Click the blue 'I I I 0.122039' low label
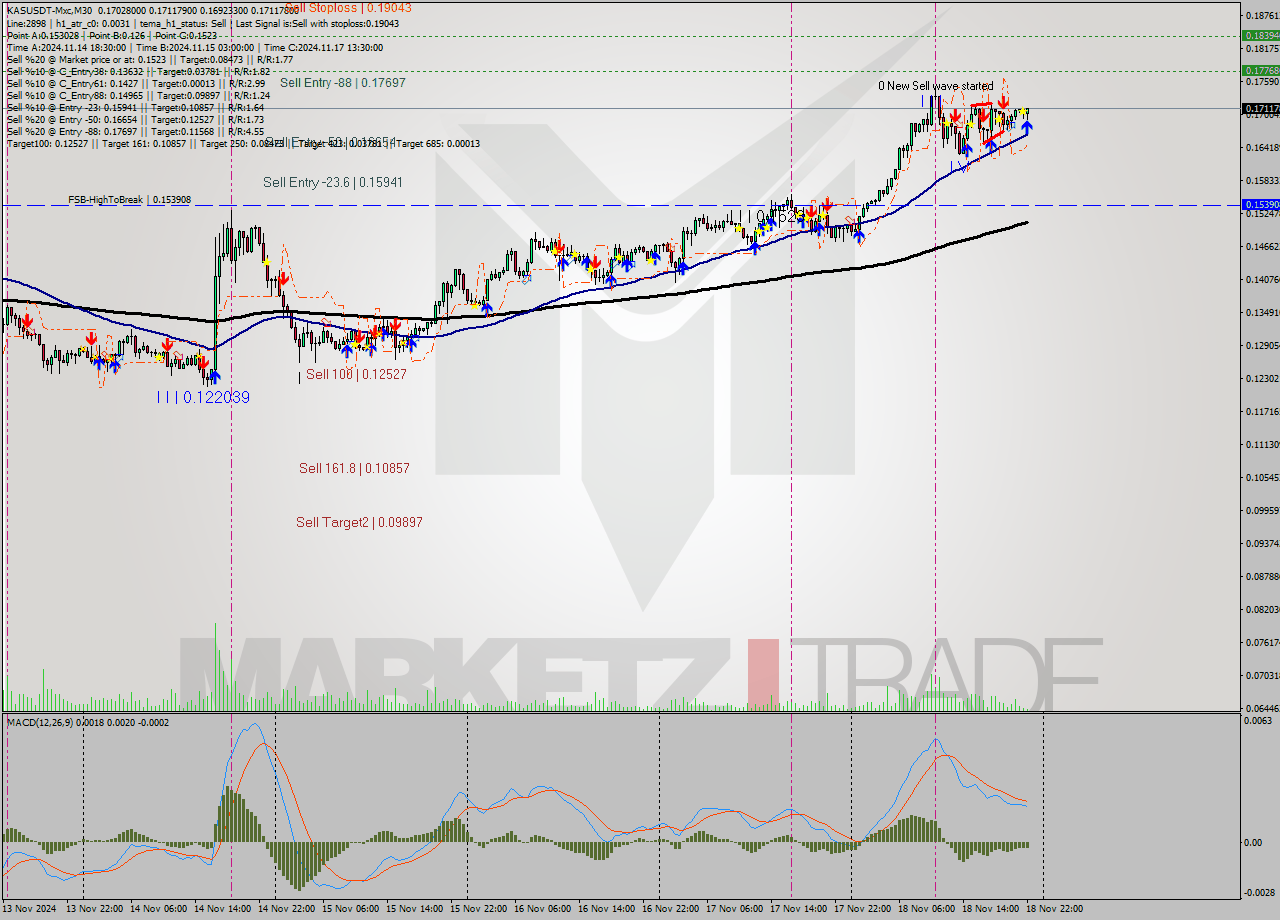Image resolution: width=1280 pixels, height=920 pixels. coord(203,397)
